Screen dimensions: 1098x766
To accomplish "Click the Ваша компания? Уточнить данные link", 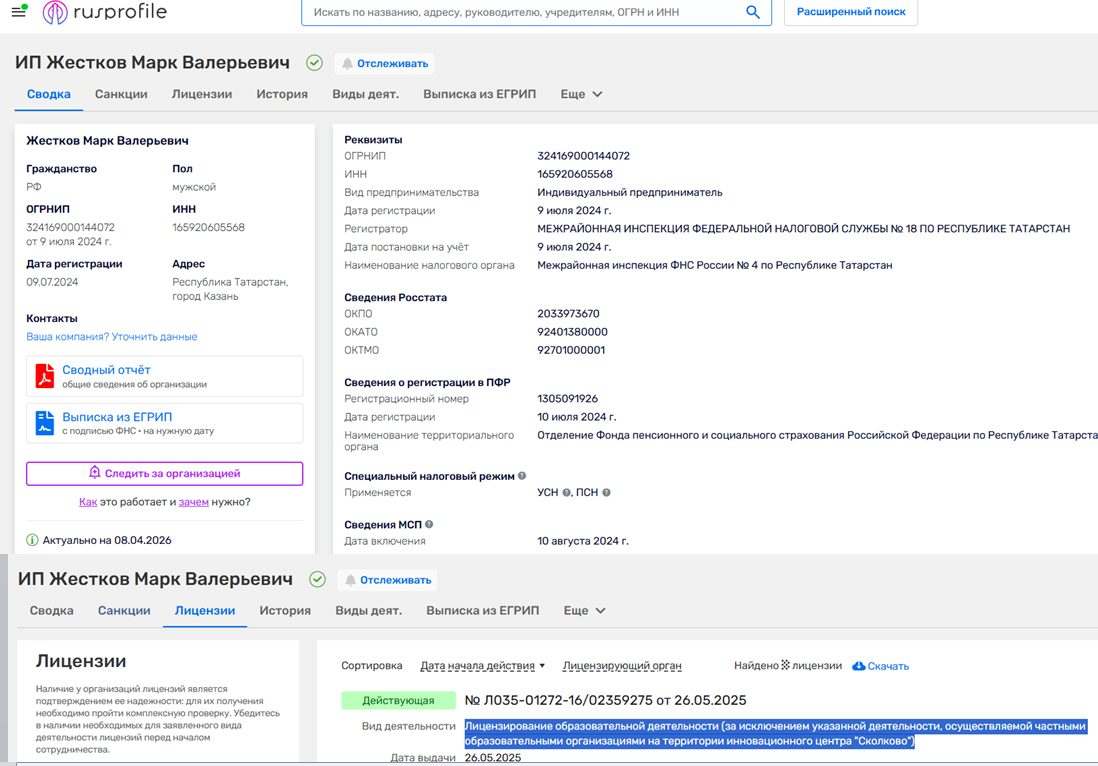I will 111,337.
